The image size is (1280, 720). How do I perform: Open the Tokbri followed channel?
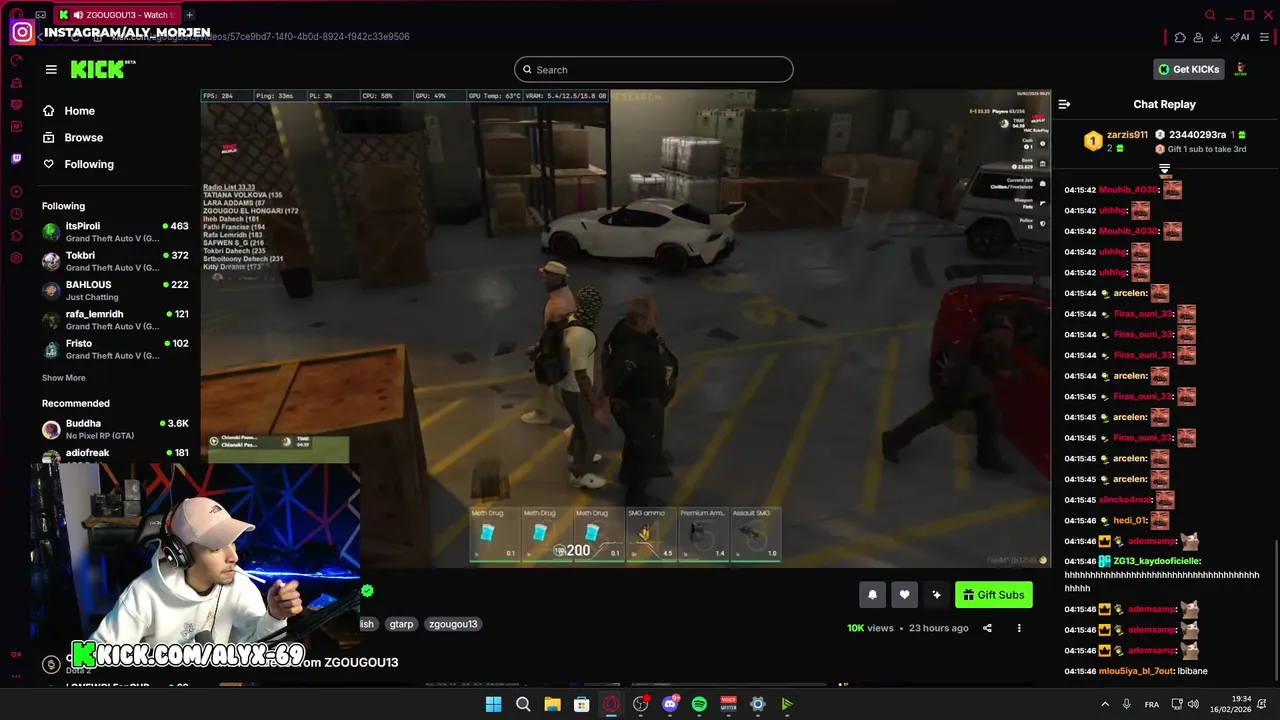click(115, 261)
